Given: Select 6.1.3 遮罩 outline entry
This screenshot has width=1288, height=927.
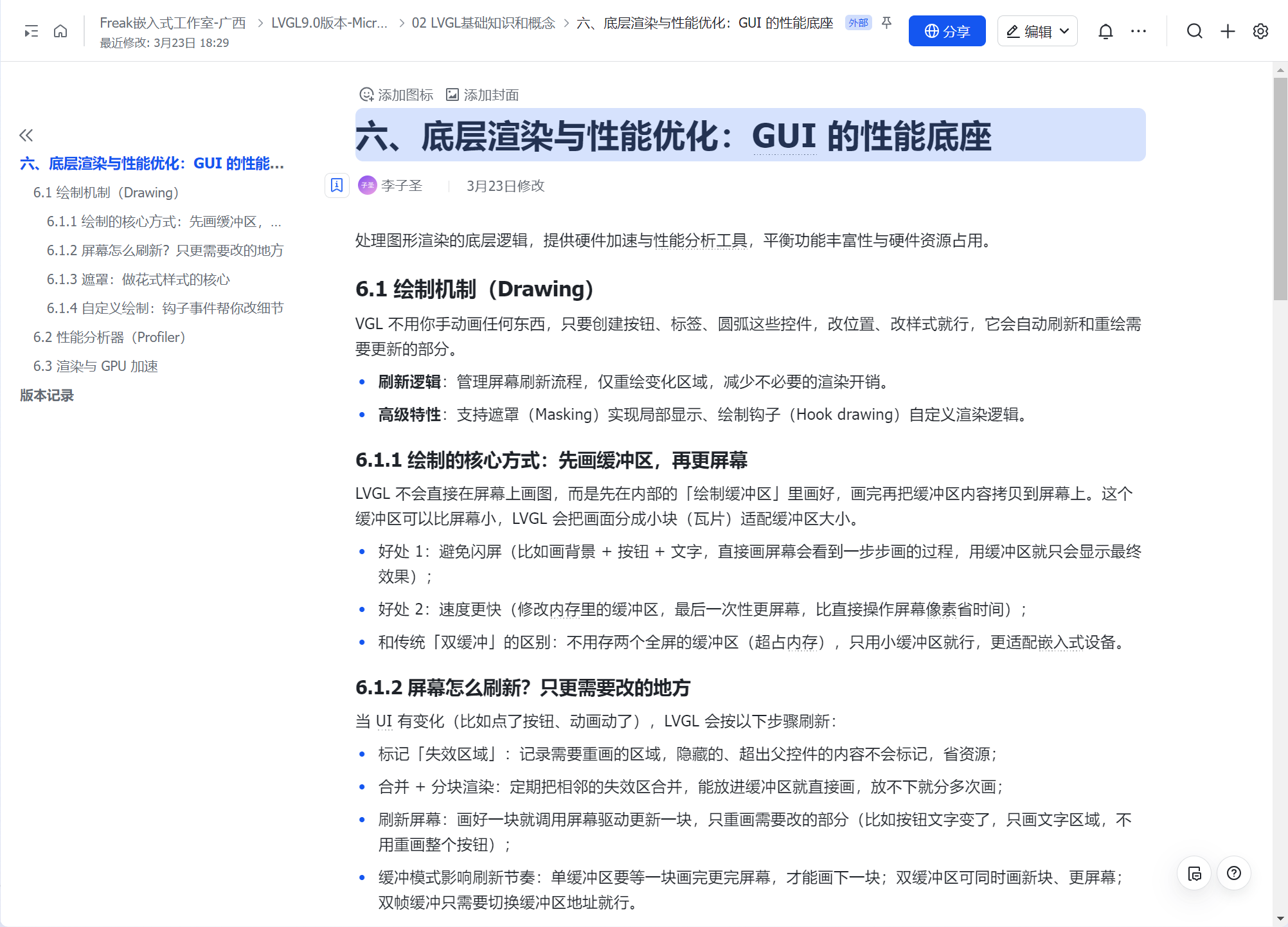Looking at the screenshot, I should click(138, 280).
